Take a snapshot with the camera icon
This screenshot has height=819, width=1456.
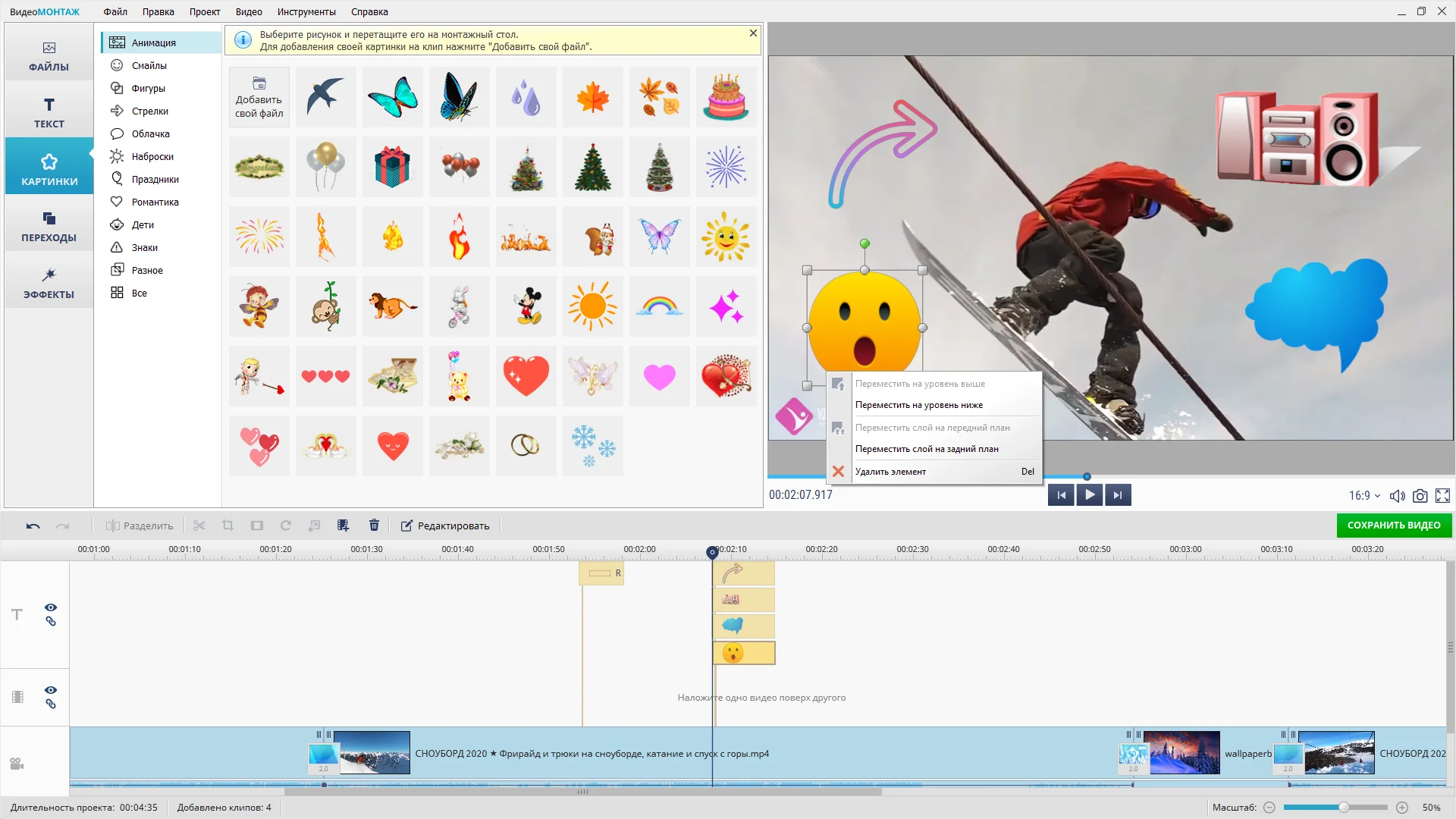1420,495
